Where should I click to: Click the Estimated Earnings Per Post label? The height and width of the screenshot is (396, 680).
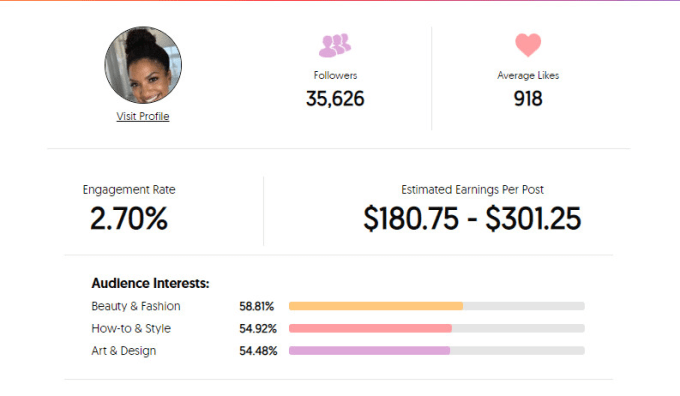(472, 190)
